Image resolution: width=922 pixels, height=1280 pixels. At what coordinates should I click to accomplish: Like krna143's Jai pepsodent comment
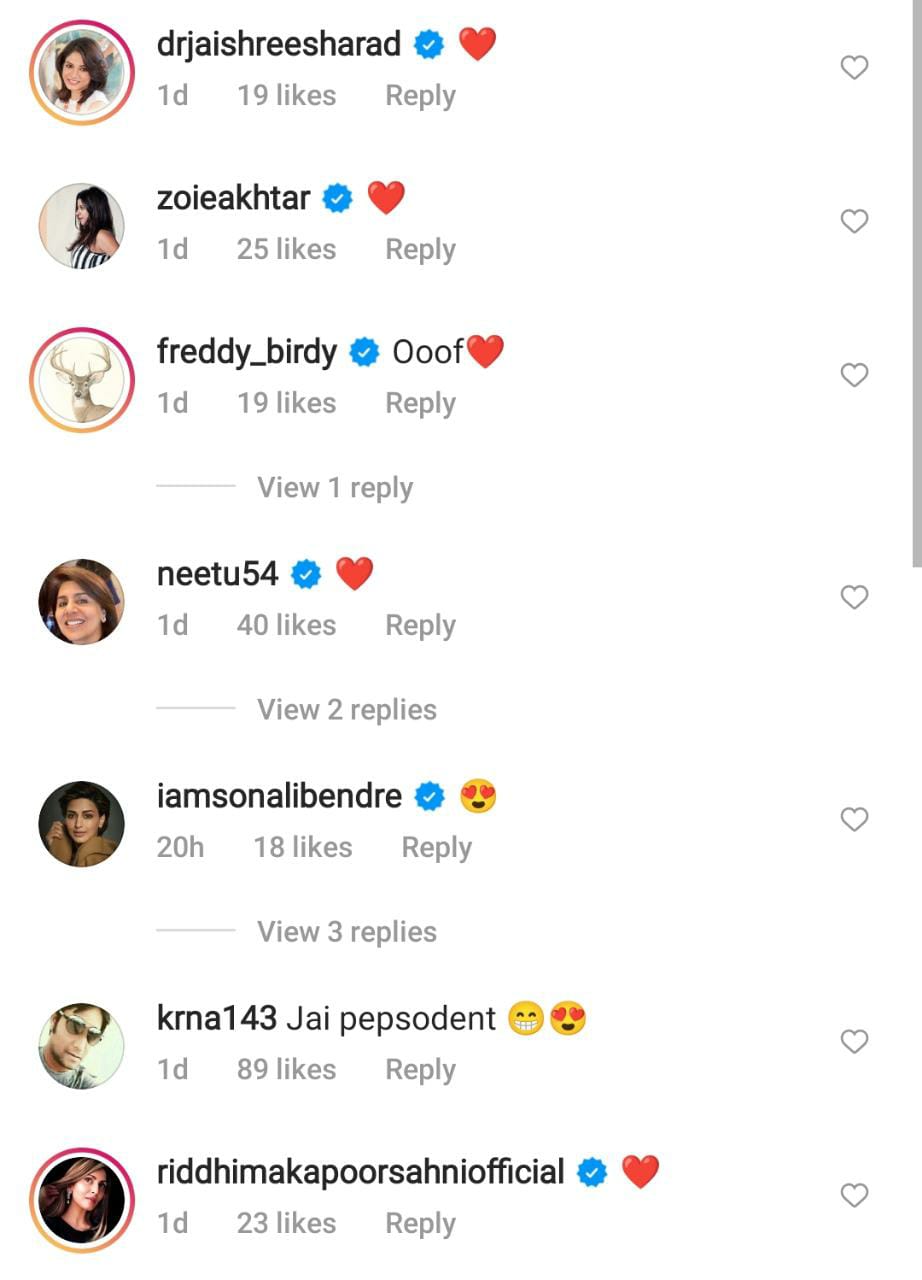tap(853, 1042)
